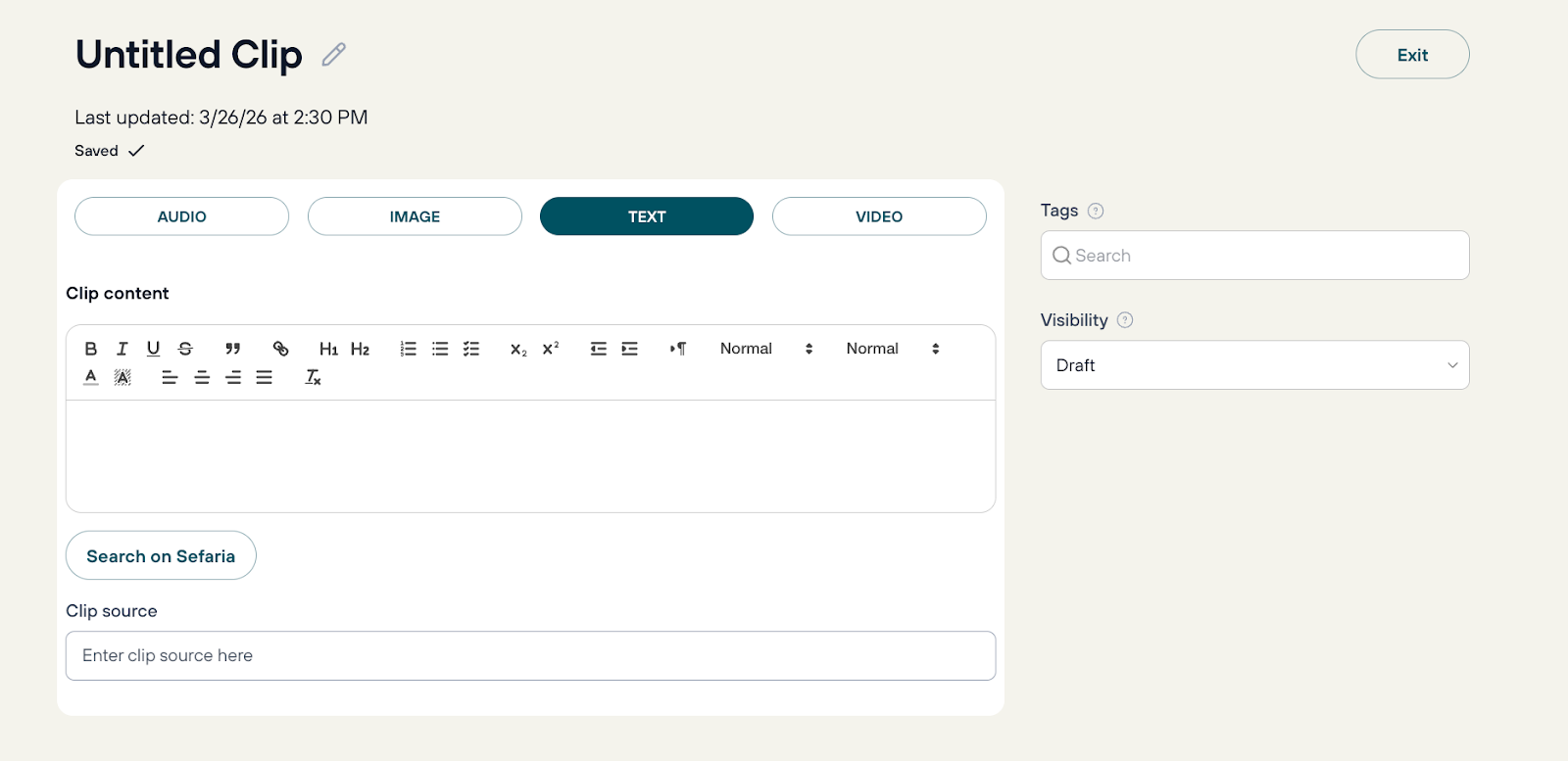The height and width of the screenshot is (761, 1568).
Task: Open the text color picker
Action: [x=91, y=377]
